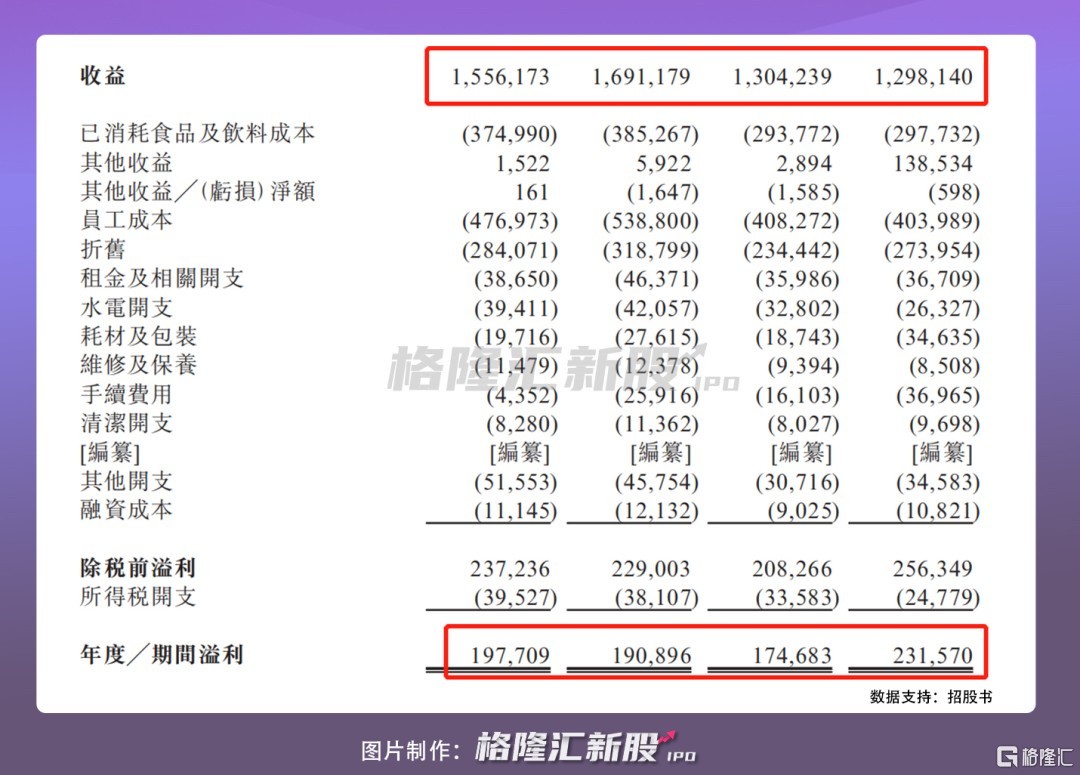Click the period profit value 174,683
This screenshot has width=1080, height=775.
(x=792, y=655)
